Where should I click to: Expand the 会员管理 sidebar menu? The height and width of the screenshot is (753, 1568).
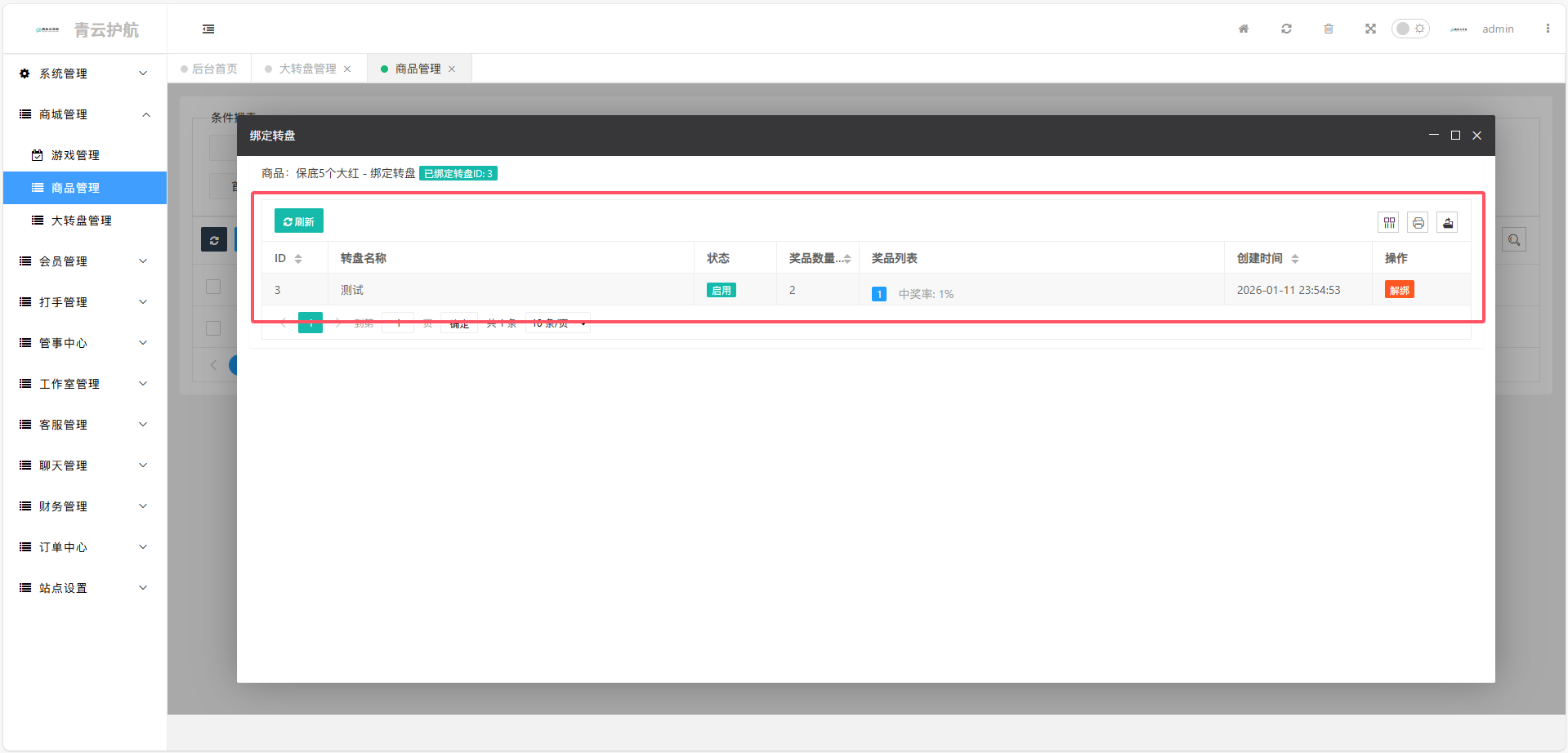[x=84, y=261]
